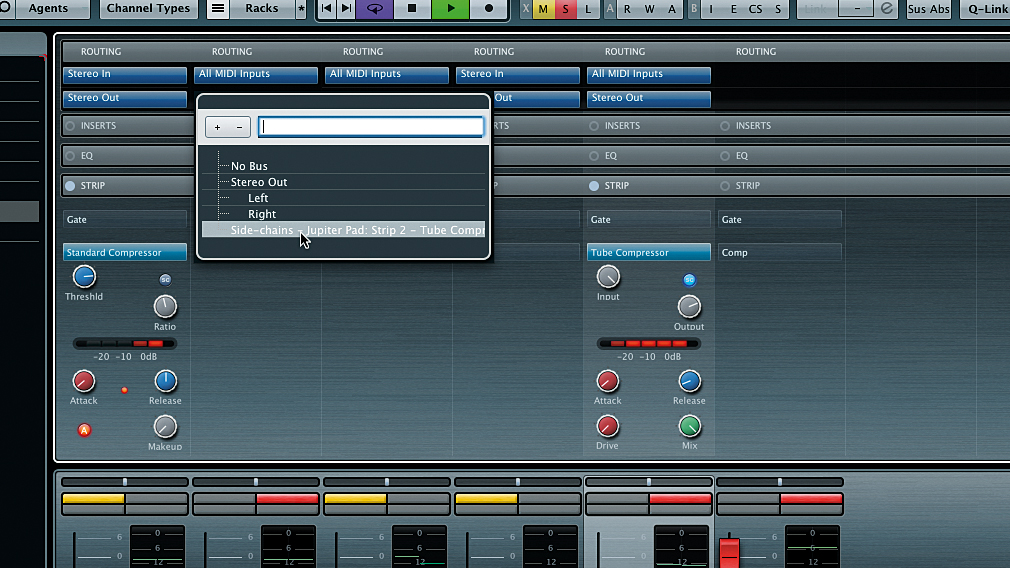Screen dimensions: 1010x568
Task: Click the Threshld knob on Standard Compressor
Action: (x=84, y=277)
